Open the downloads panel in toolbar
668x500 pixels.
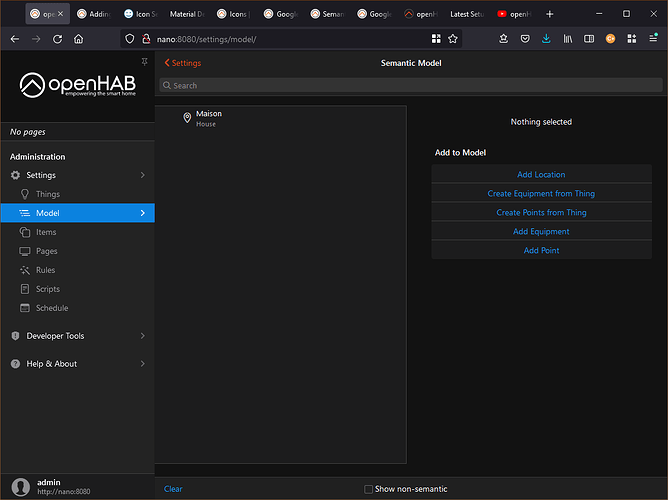(546, 39)
